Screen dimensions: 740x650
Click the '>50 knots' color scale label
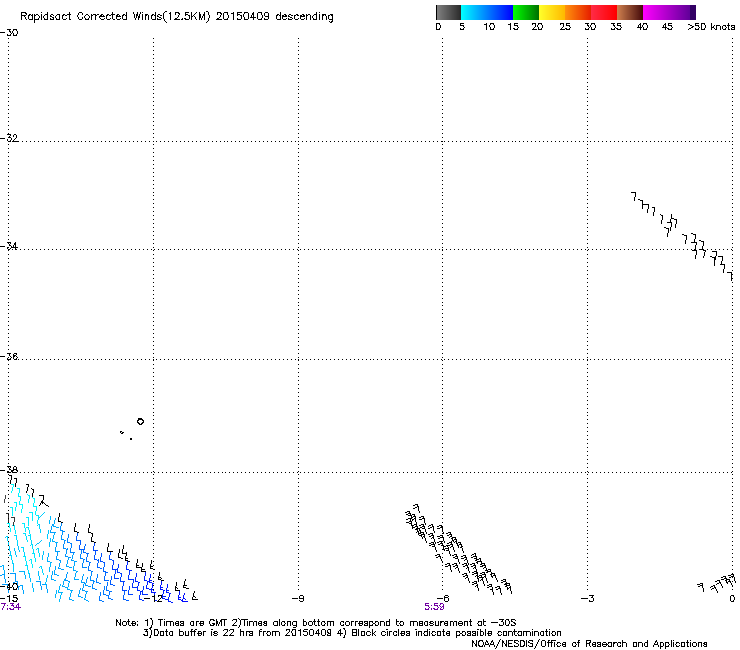point(711,27)
